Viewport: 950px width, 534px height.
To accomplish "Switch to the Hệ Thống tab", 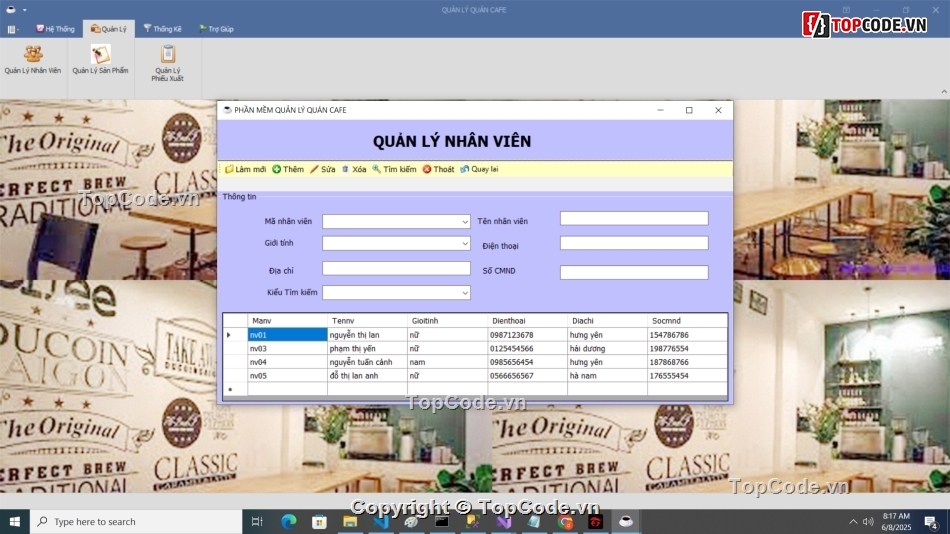I will pos(55,29).
